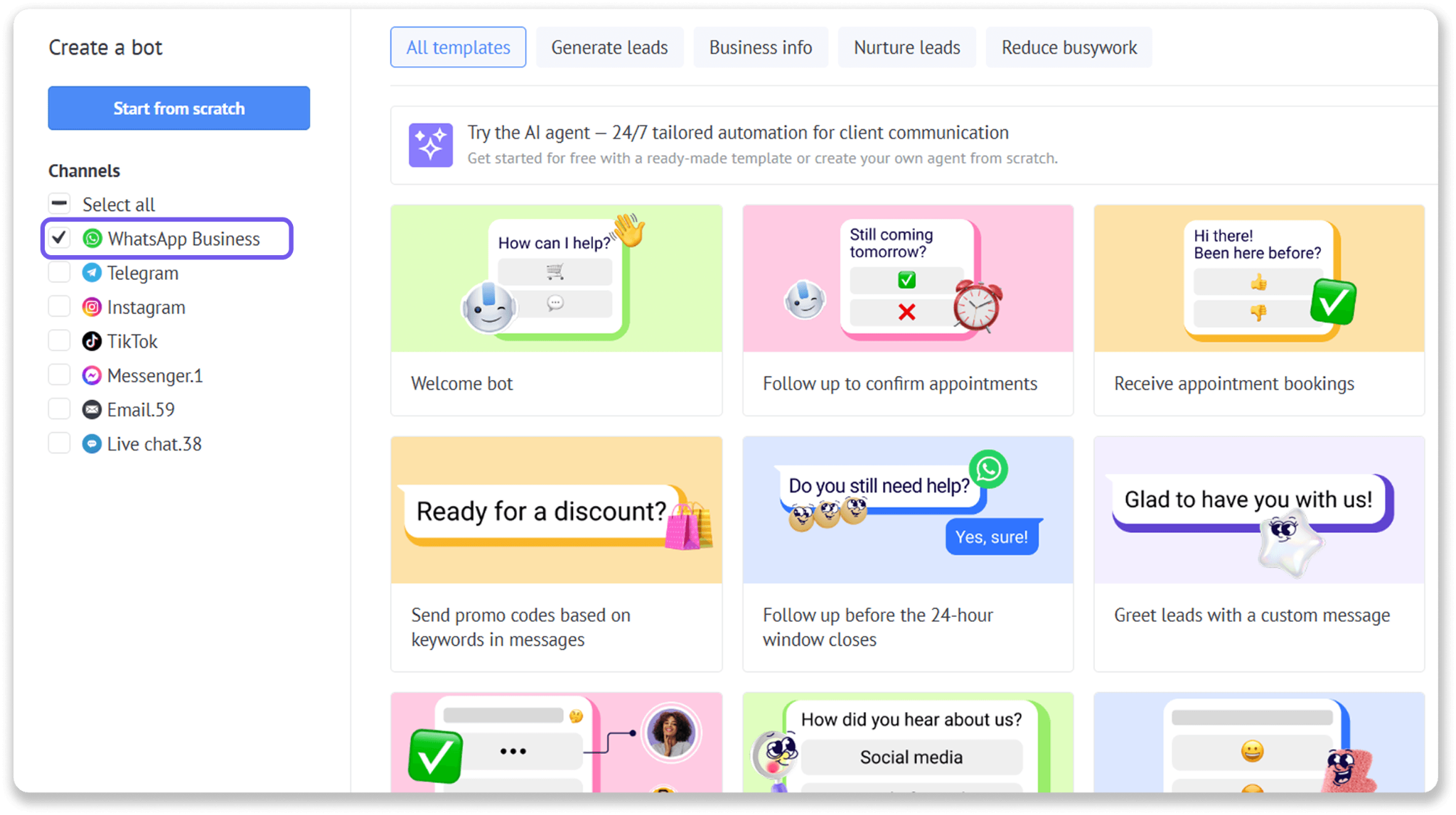Enable the Email.59 checkbox

tap(60, 409)
